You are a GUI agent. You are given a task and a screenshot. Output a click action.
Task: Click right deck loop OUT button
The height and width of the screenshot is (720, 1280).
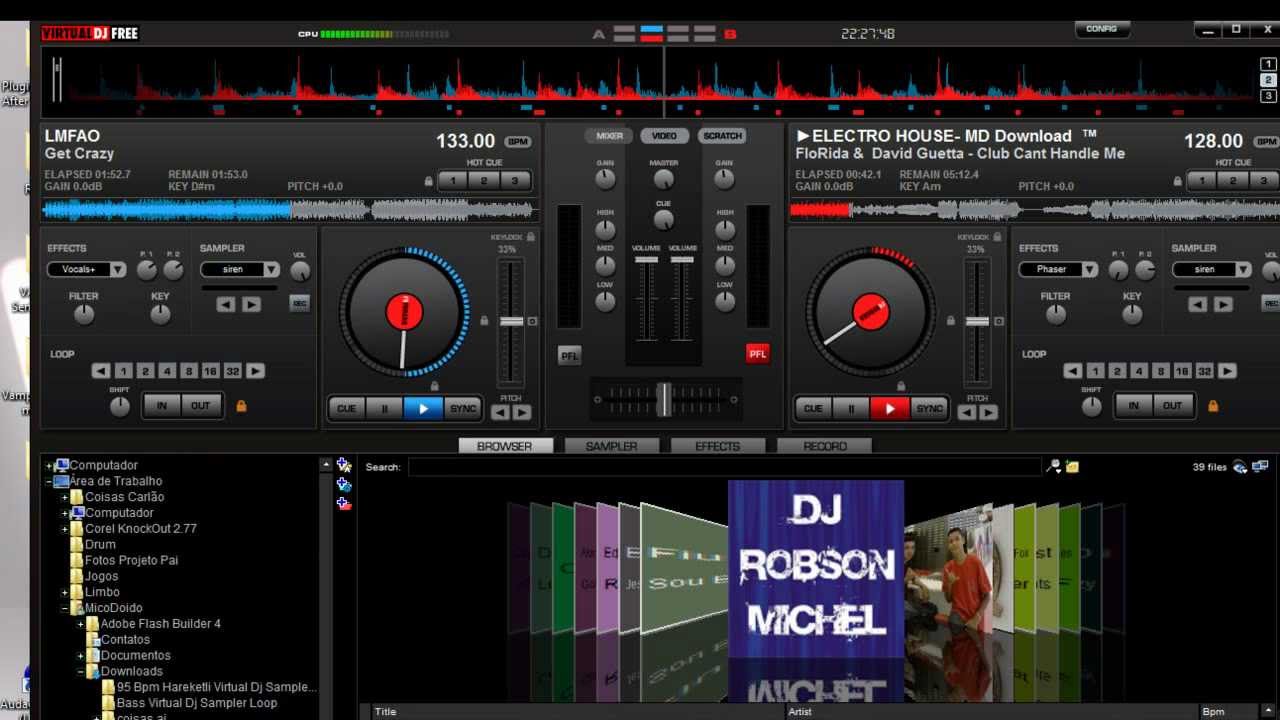coord(1172,406)
